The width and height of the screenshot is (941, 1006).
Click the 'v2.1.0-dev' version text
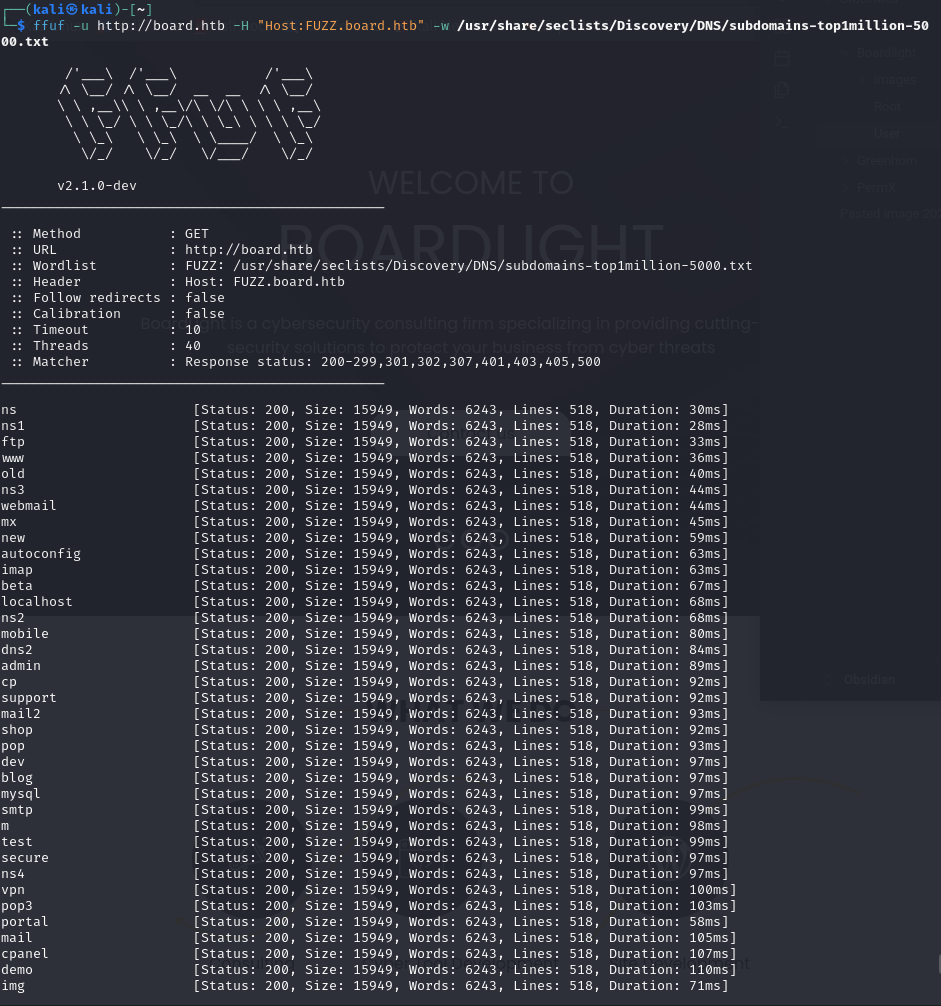tap(97, 185)
